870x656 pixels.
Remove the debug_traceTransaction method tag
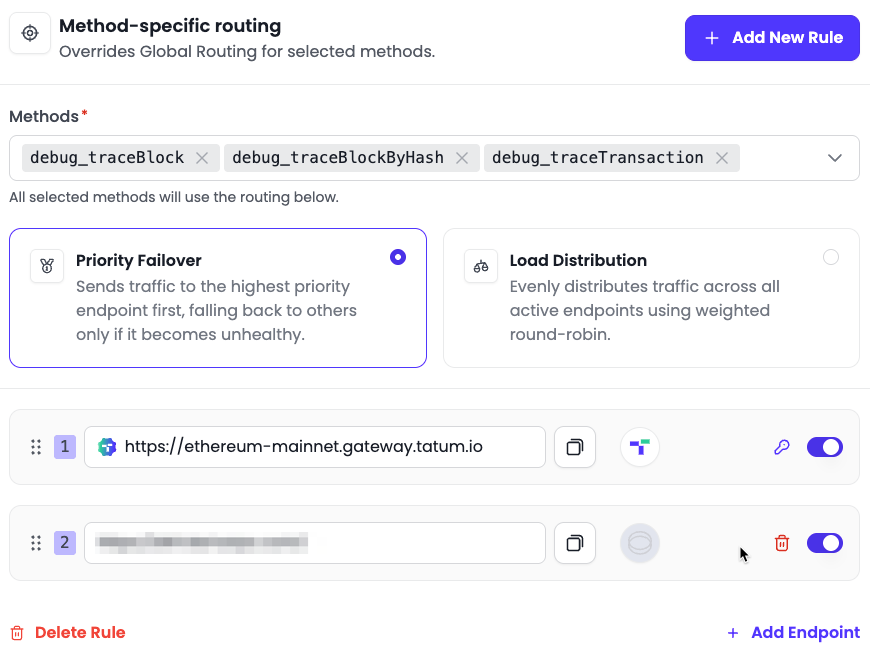[721, 158]
